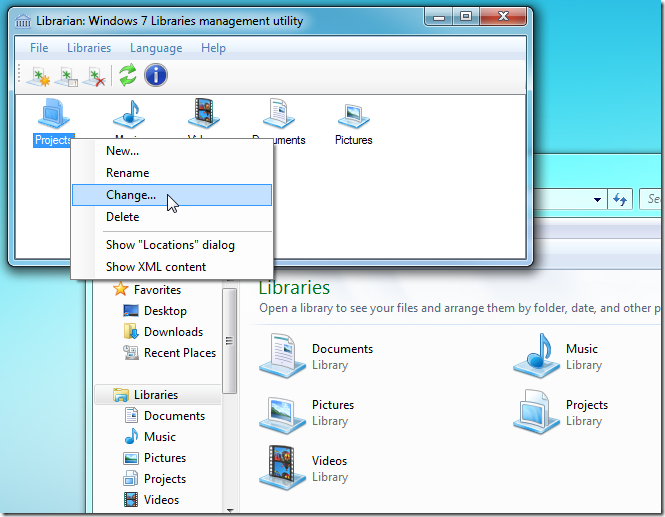Click the Delete library toolbar icon
The height and width of the screenshot is (517, 665).
(x=94, y=76)
